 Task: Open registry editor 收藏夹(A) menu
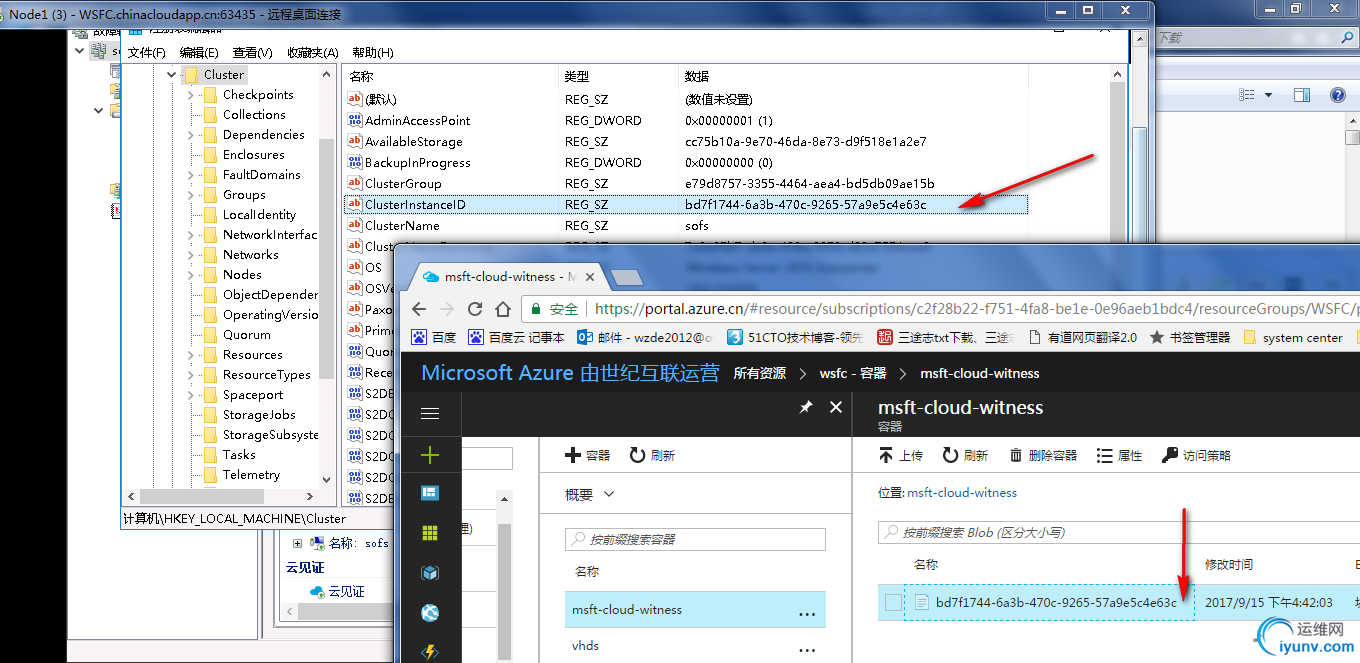point(313,52)
